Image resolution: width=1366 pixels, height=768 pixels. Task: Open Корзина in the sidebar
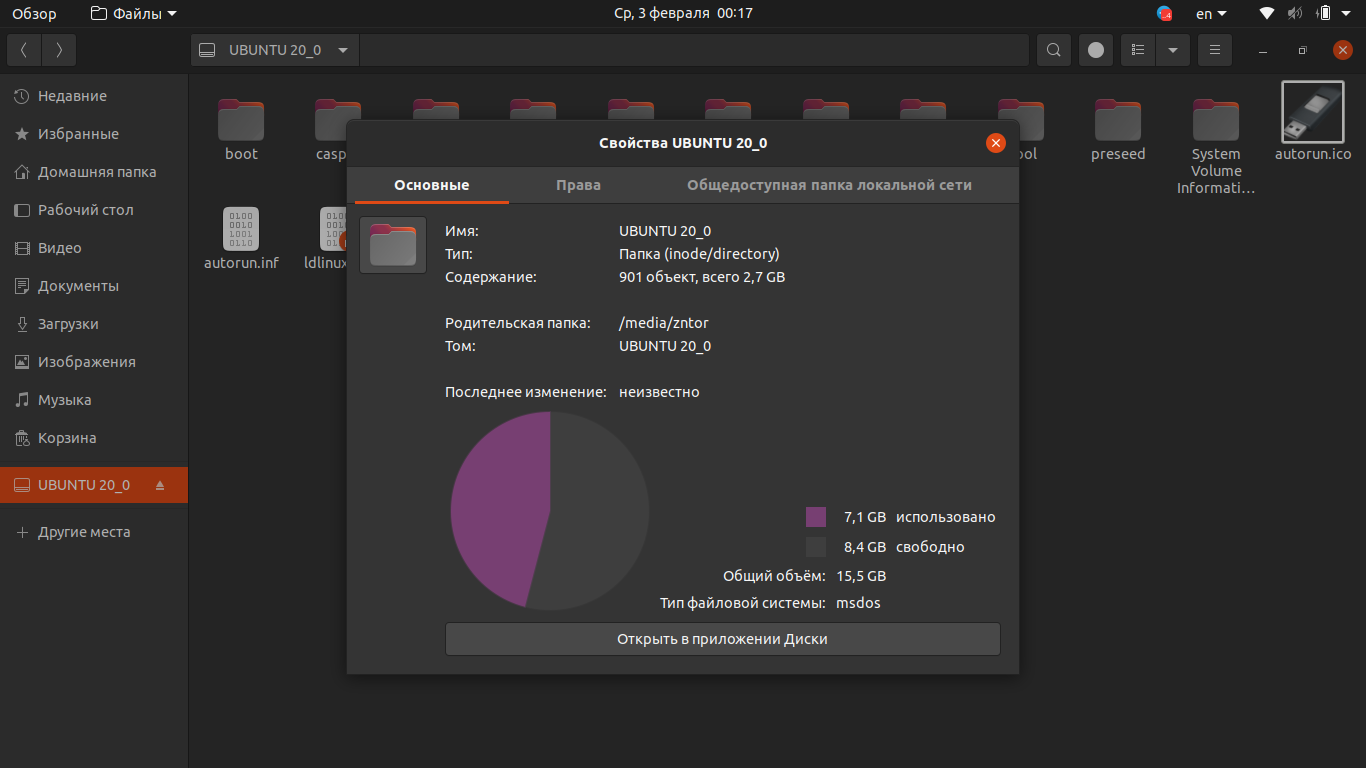[67, 438]
